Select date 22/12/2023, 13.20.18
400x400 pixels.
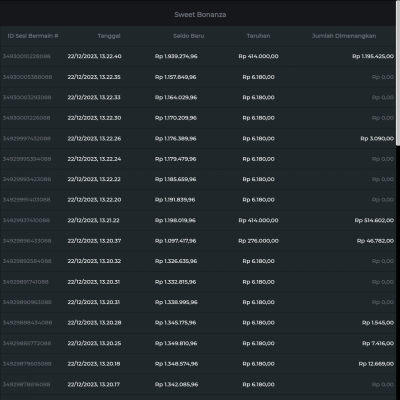point(94,364)
